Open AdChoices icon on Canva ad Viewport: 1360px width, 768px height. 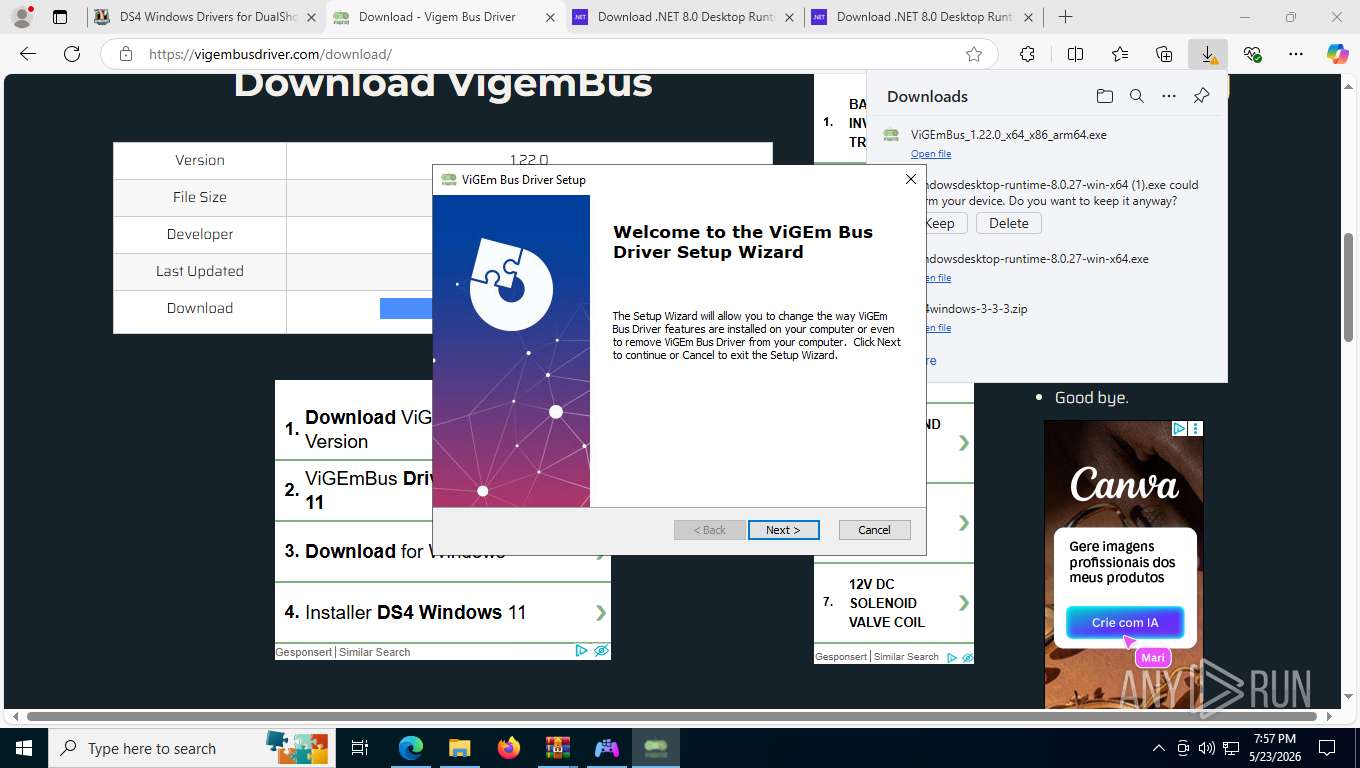coord(1179,428)
